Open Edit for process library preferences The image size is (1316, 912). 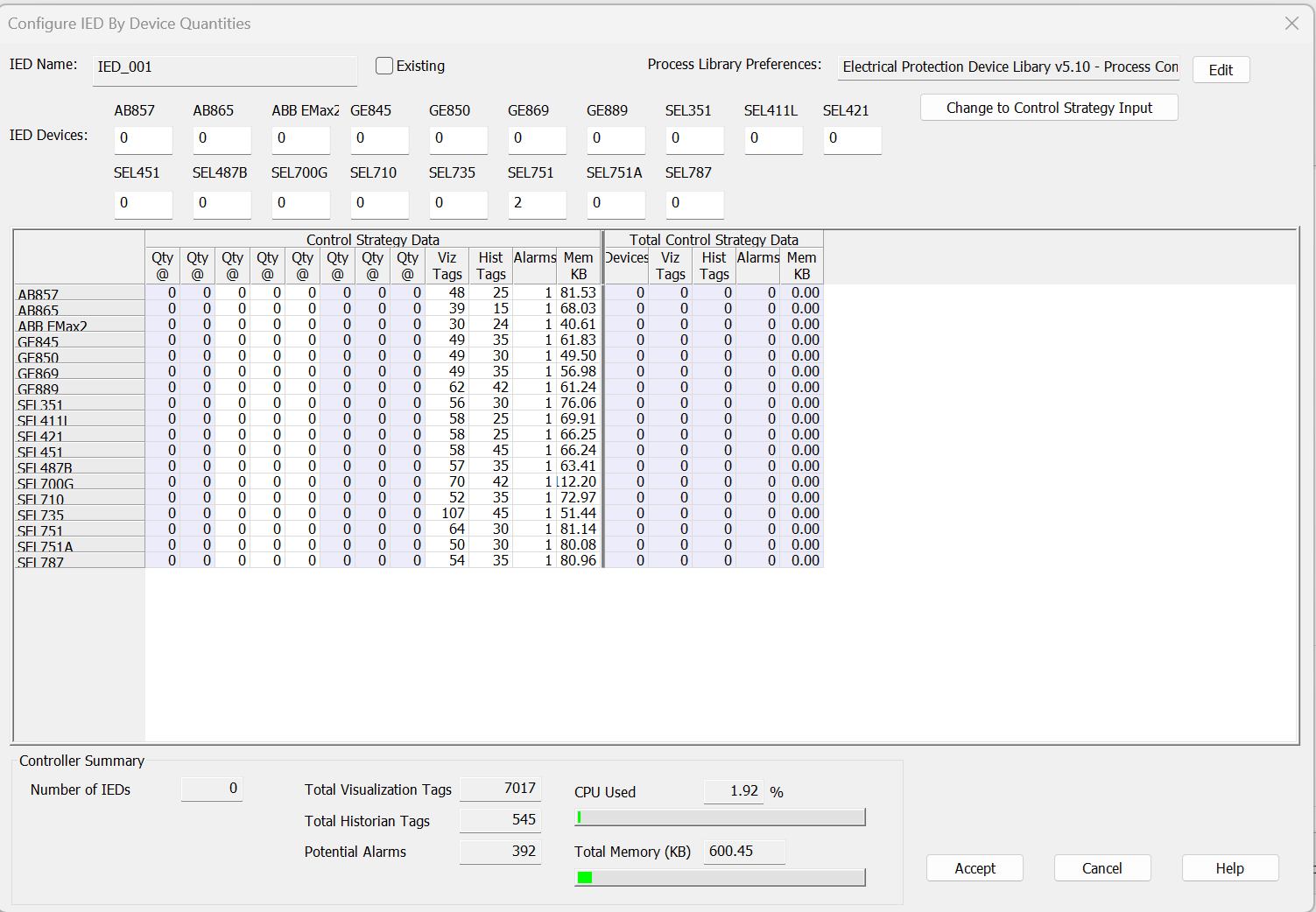pyautogui.click(x=1221, y=70)
